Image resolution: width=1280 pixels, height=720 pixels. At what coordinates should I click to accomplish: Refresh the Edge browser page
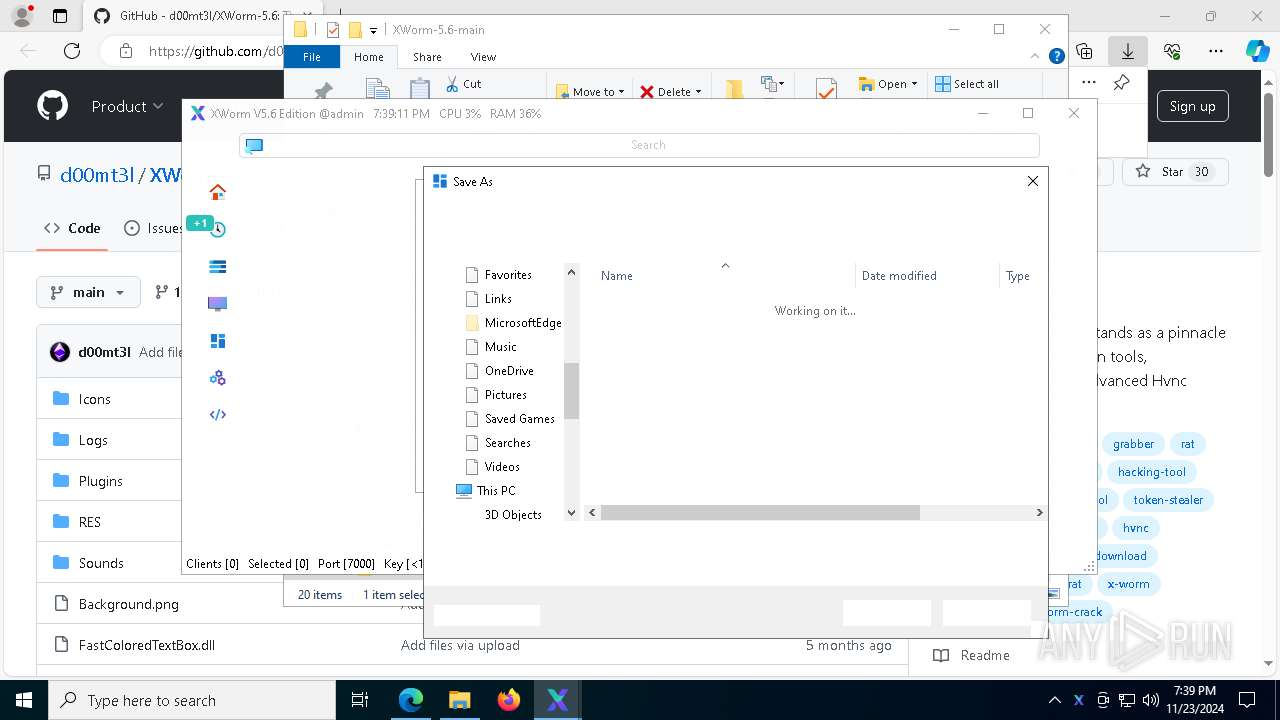[72, 51]
